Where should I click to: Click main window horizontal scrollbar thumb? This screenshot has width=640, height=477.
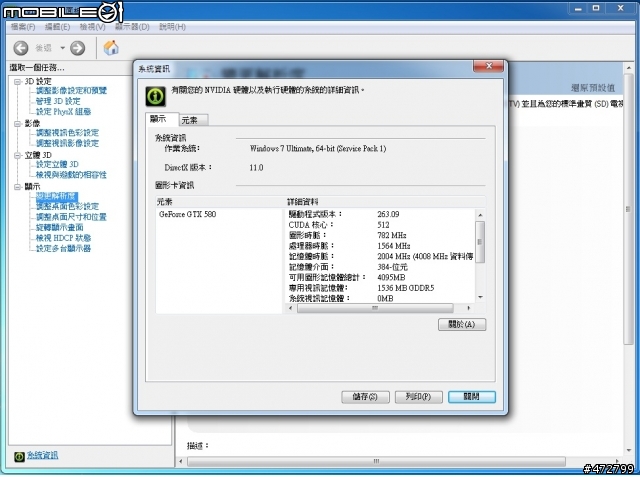[376, 461]
